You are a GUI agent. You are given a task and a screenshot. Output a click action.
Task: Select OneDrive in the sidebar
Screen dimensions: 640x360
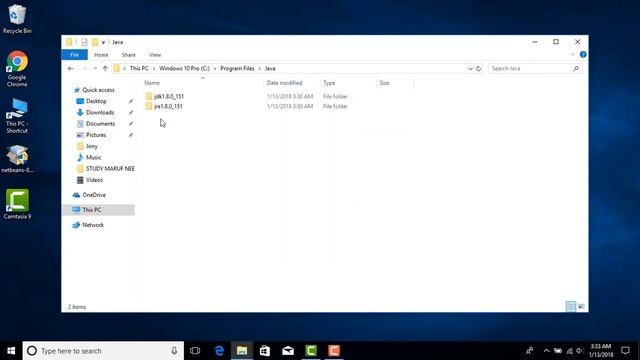94,195
